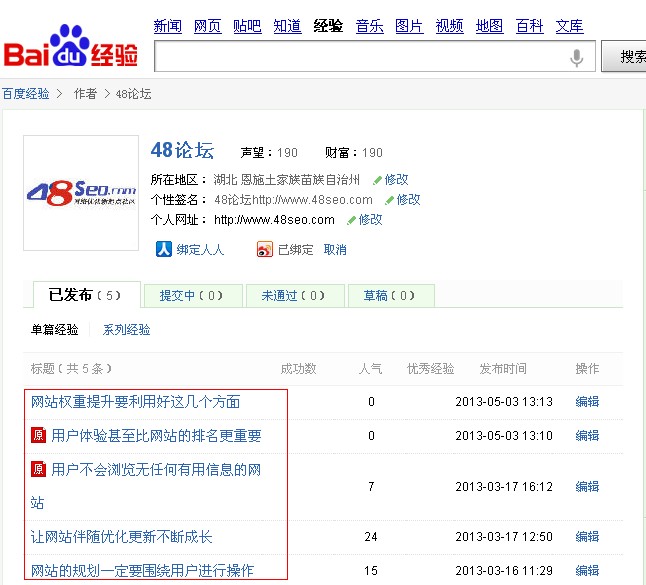Click the 绑定人人 link
The height and width of the screenshot is (585, 646).
tap(200, 250)
